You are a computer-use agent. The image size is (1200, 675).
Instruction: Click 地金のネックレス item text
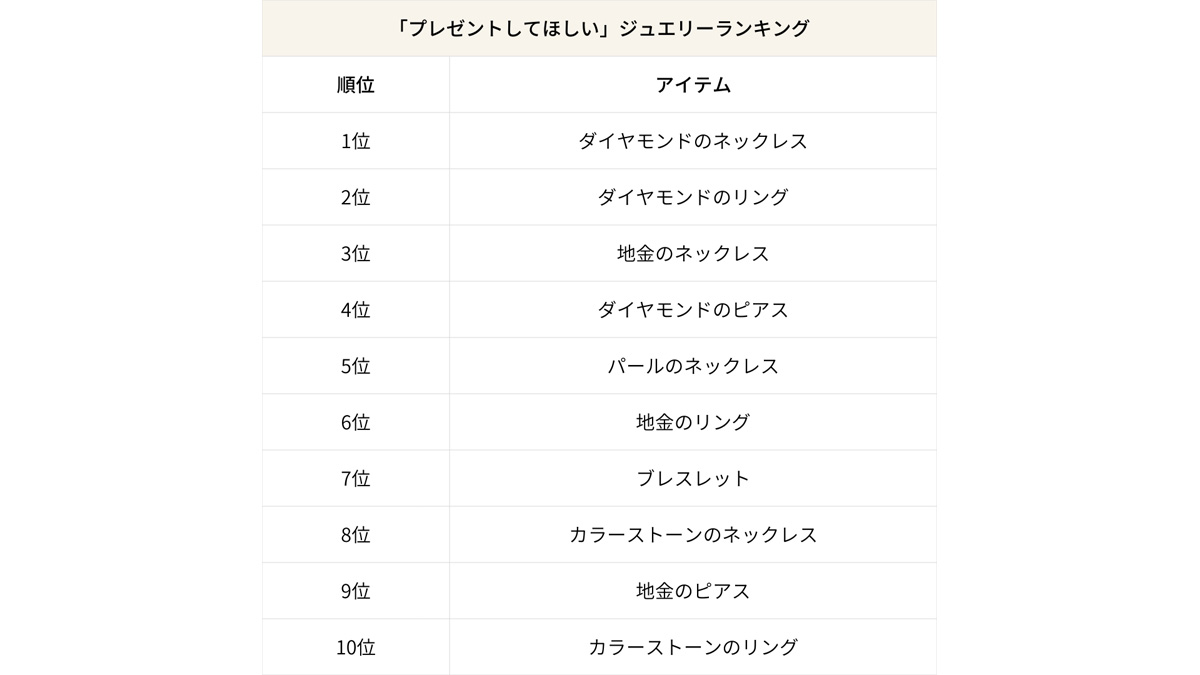click(x=693, y=253)
